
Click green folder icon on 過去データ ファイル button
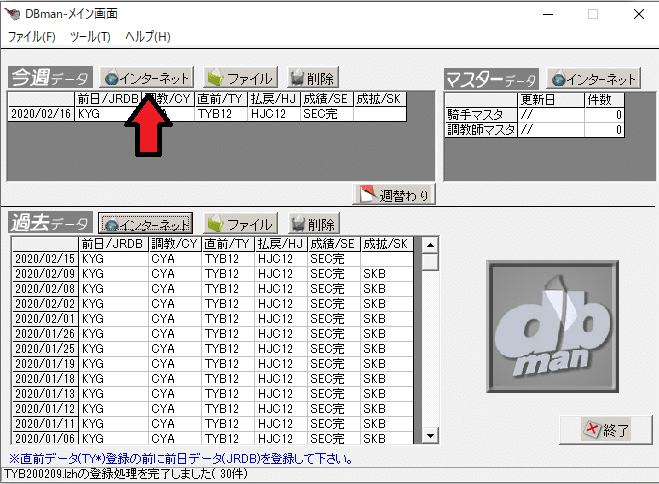[x=216, y=223]
